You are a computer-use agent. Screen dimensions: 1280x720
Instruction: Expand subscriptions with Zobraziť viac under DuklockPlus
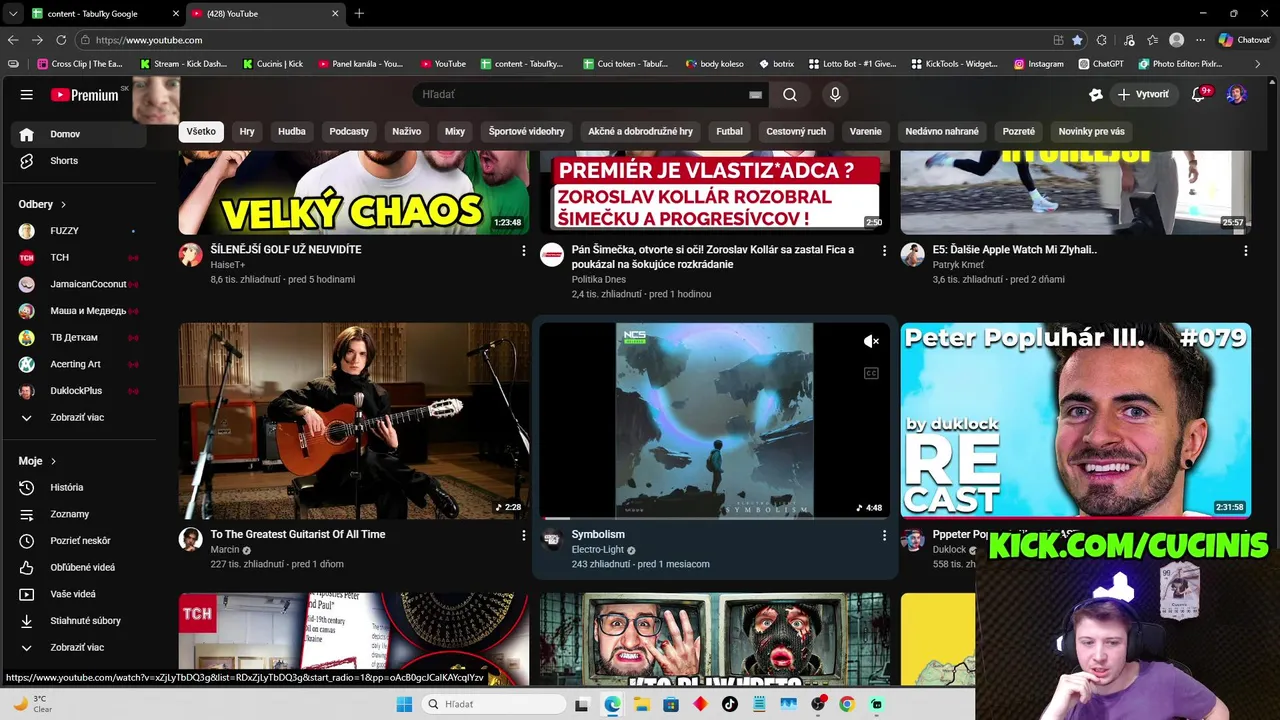click(76, 417)
